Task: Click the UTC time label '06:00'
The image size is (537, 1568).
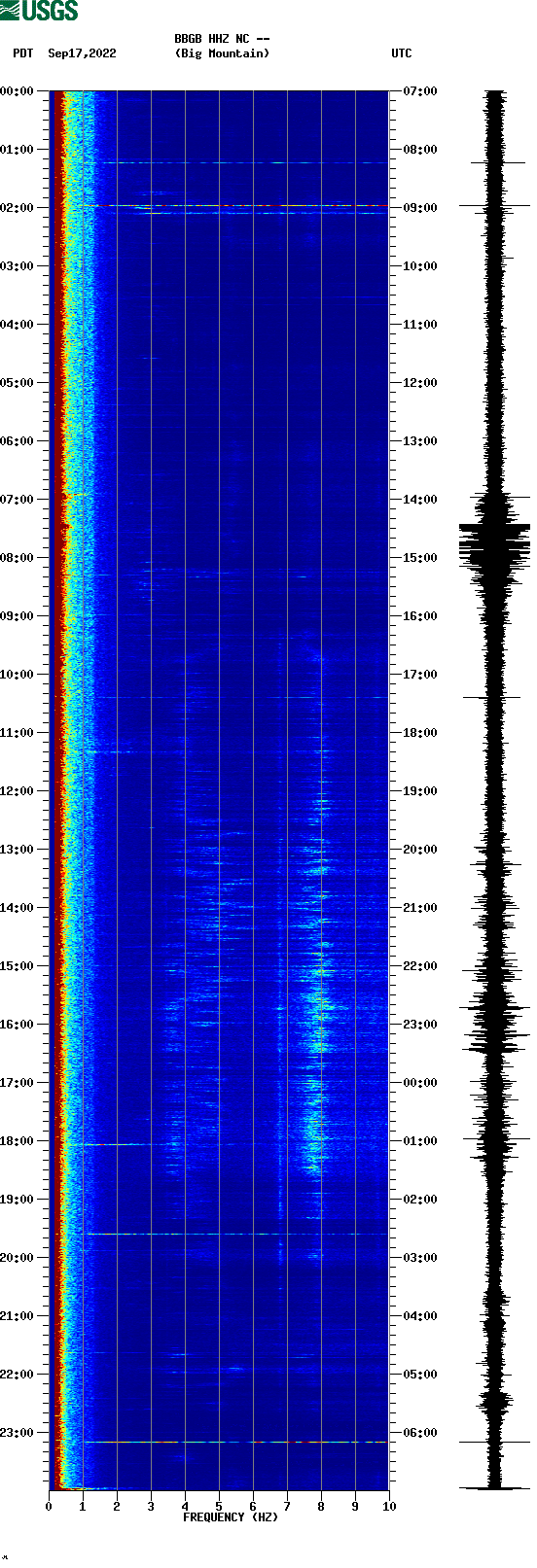Action: pos(420,1433)
